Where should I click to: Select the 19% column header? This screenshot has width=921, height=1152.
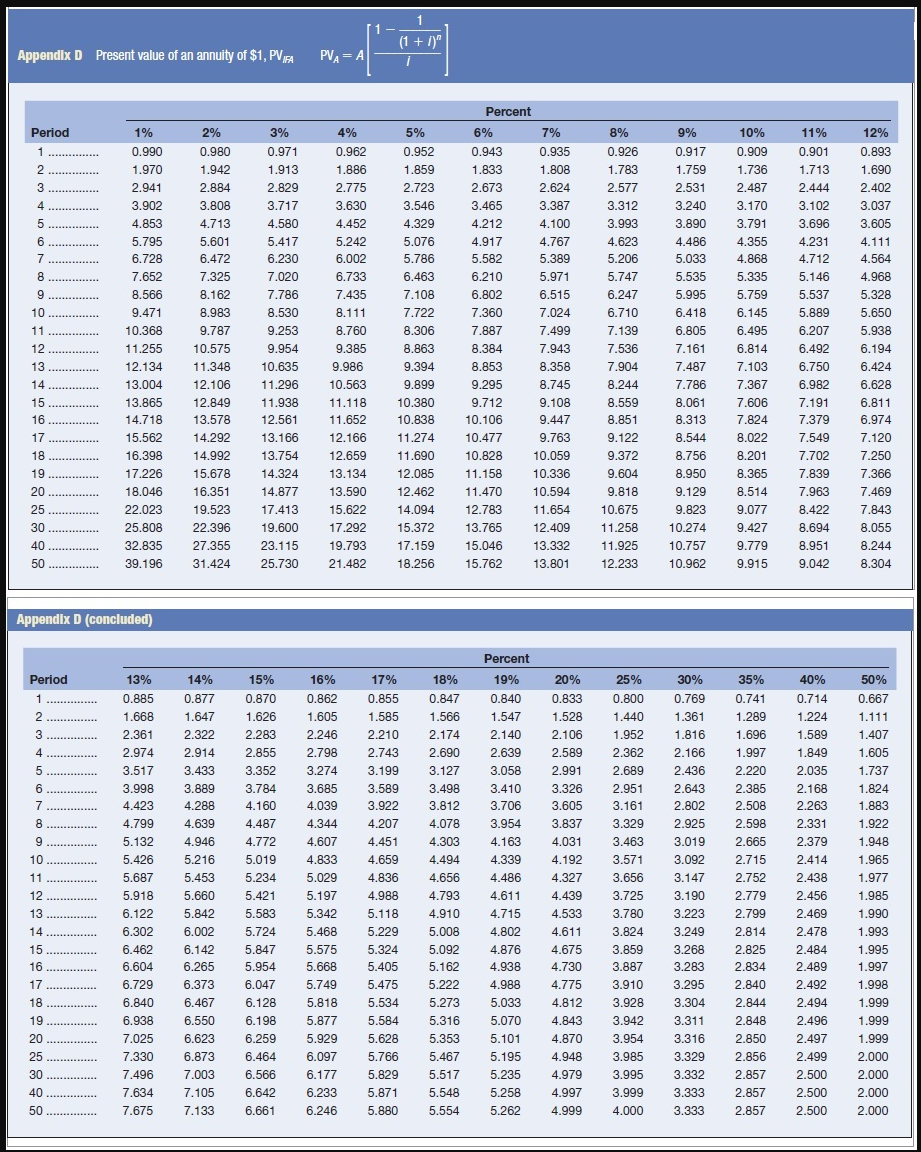tap(506, 680)
